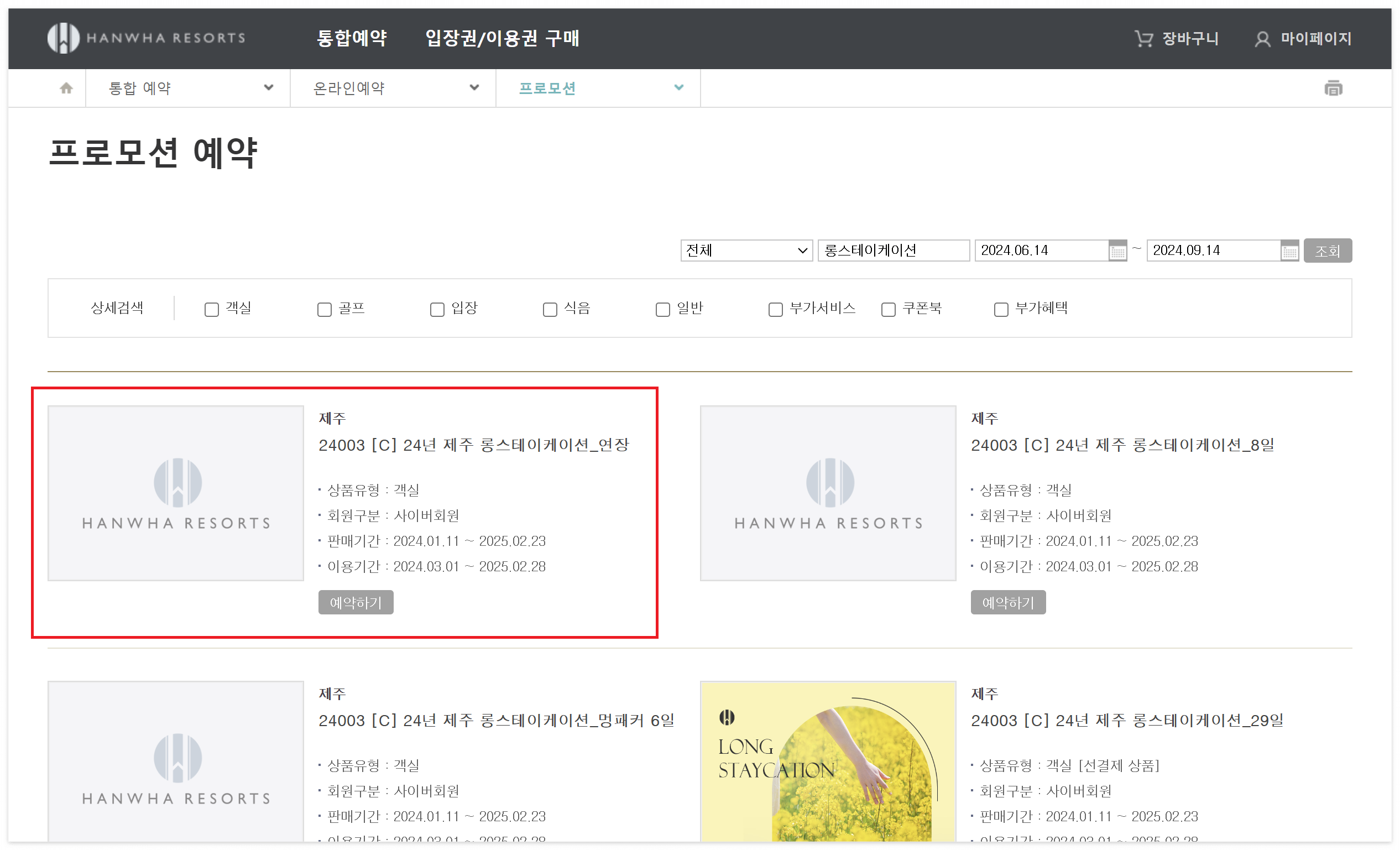Click the Hanwha Resorts logo
This screenshot has height=850, width=1400.
[x=146, y=38]
